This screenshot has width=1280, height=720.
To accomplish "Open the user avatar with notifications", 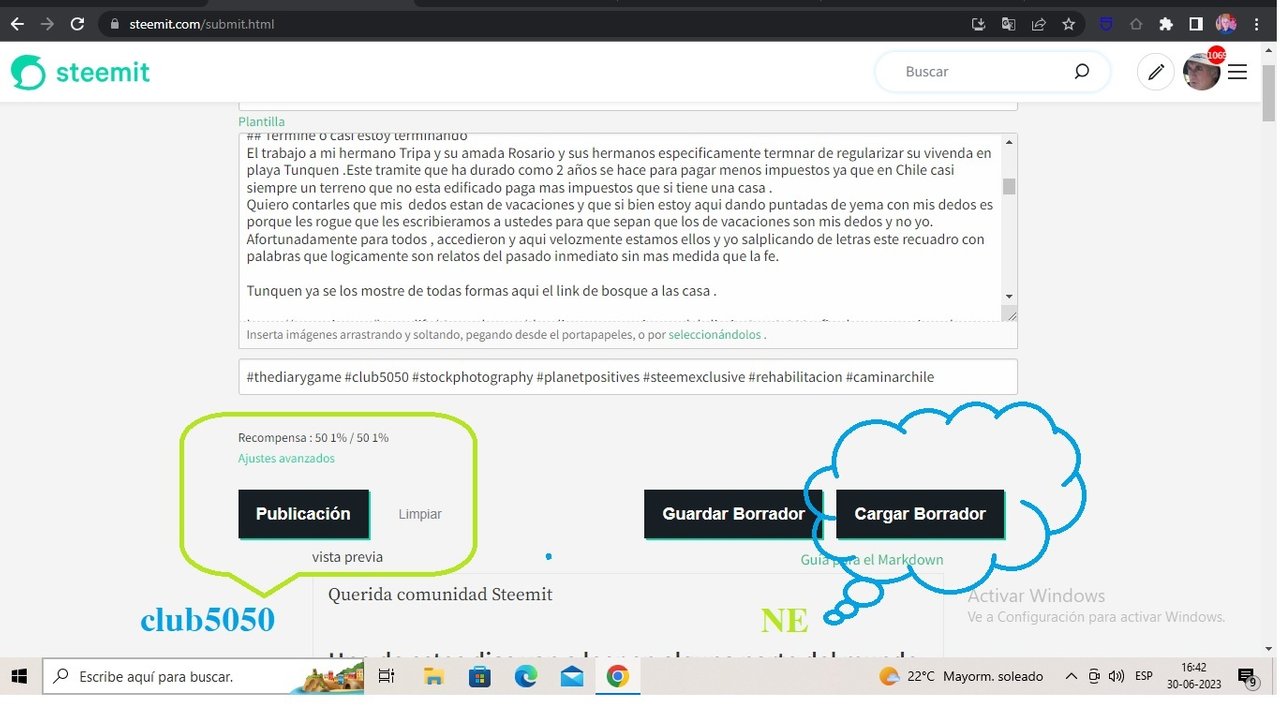I will pos(1202,72).
